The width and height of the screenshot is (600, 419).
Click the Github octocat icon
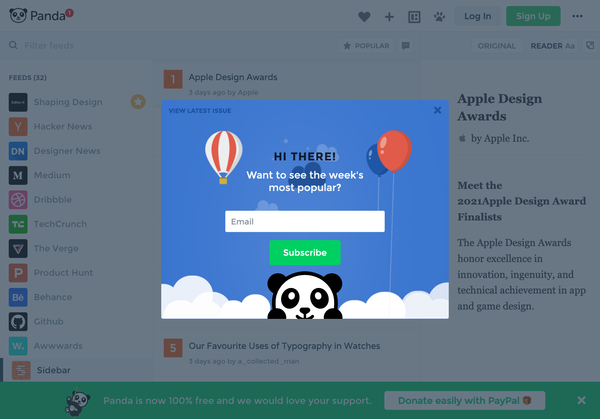click(x=18, y=322)
